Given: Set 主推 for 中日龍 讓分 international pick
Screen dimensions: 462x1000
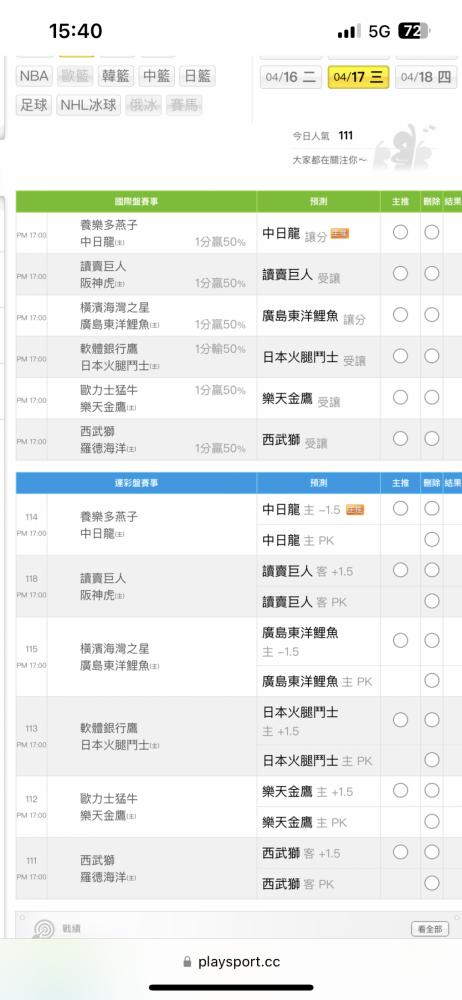Looking at the screenshot, I should point(400,232).
